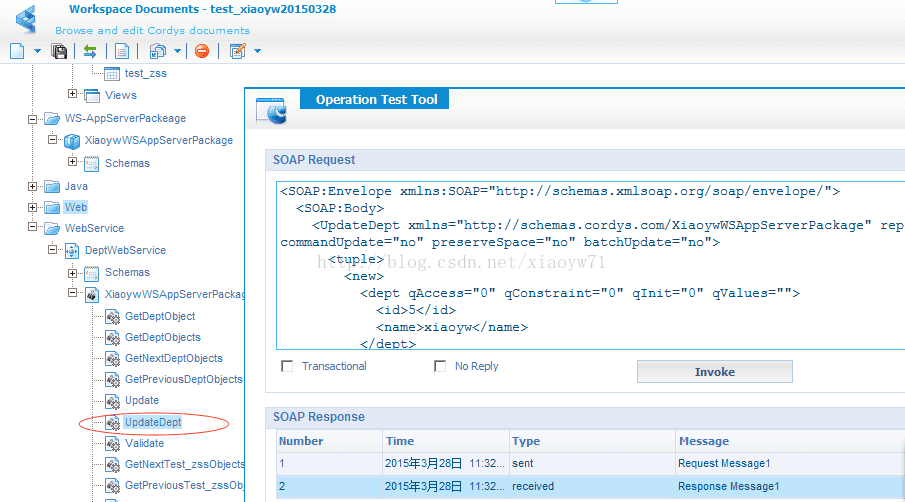Click the green-blue synchronize arrows icon
The width and height of the screenshot is (905, 502).
90,51
